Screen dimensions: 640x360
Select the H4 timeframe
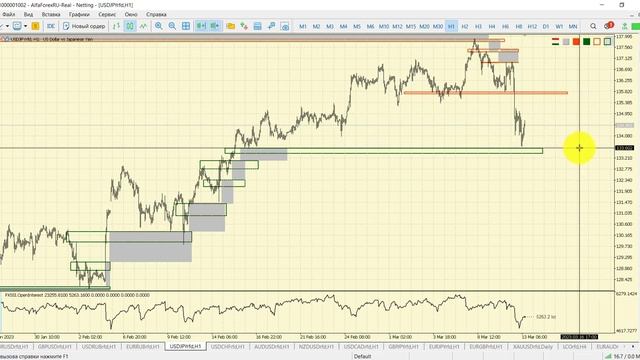tap(491, 26)
